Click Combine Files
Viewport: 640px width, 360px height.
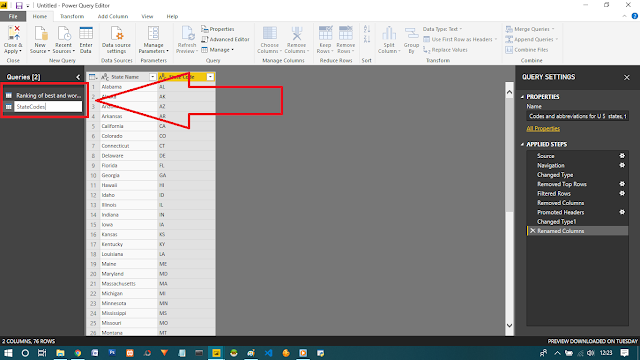pos(527,50)
